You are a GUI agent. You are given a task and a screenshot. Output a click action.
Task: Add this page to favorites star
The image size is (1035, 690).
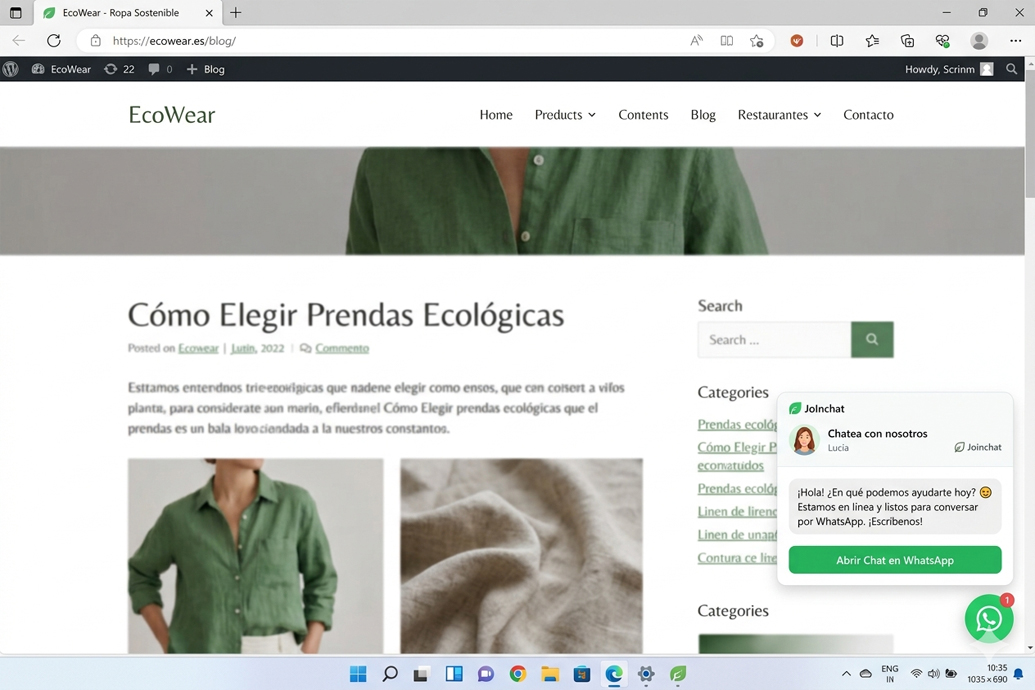coord(756,41)
